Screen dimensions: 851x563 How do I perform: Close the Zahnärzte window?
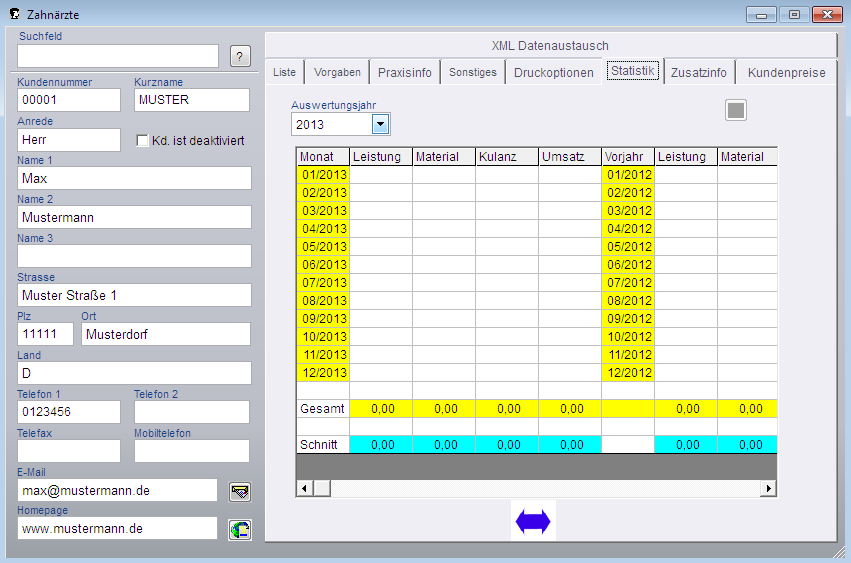coord(827,15)
